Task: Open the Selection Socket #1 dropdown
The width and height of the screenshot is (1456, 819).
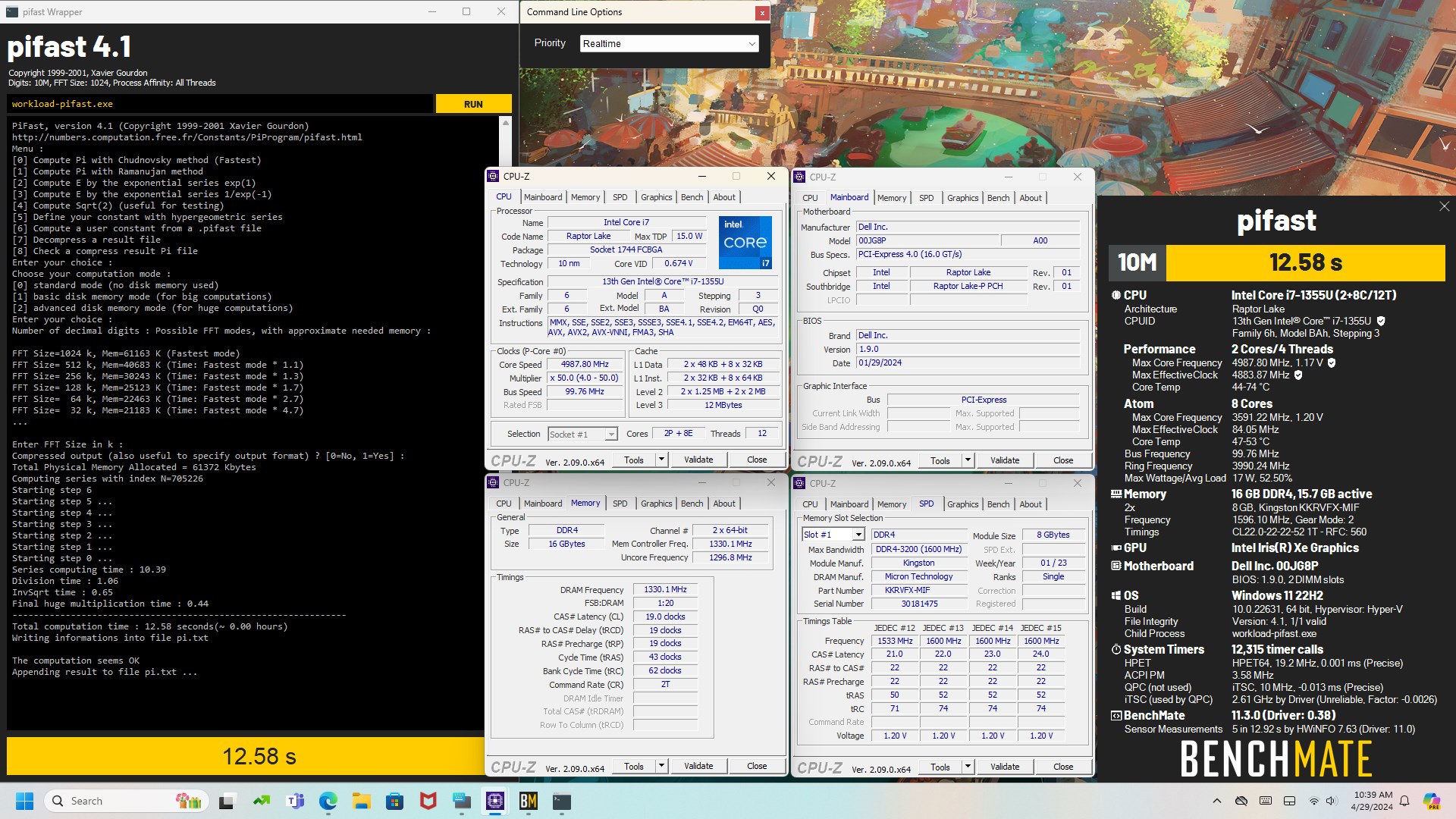Action: (582, 434)
